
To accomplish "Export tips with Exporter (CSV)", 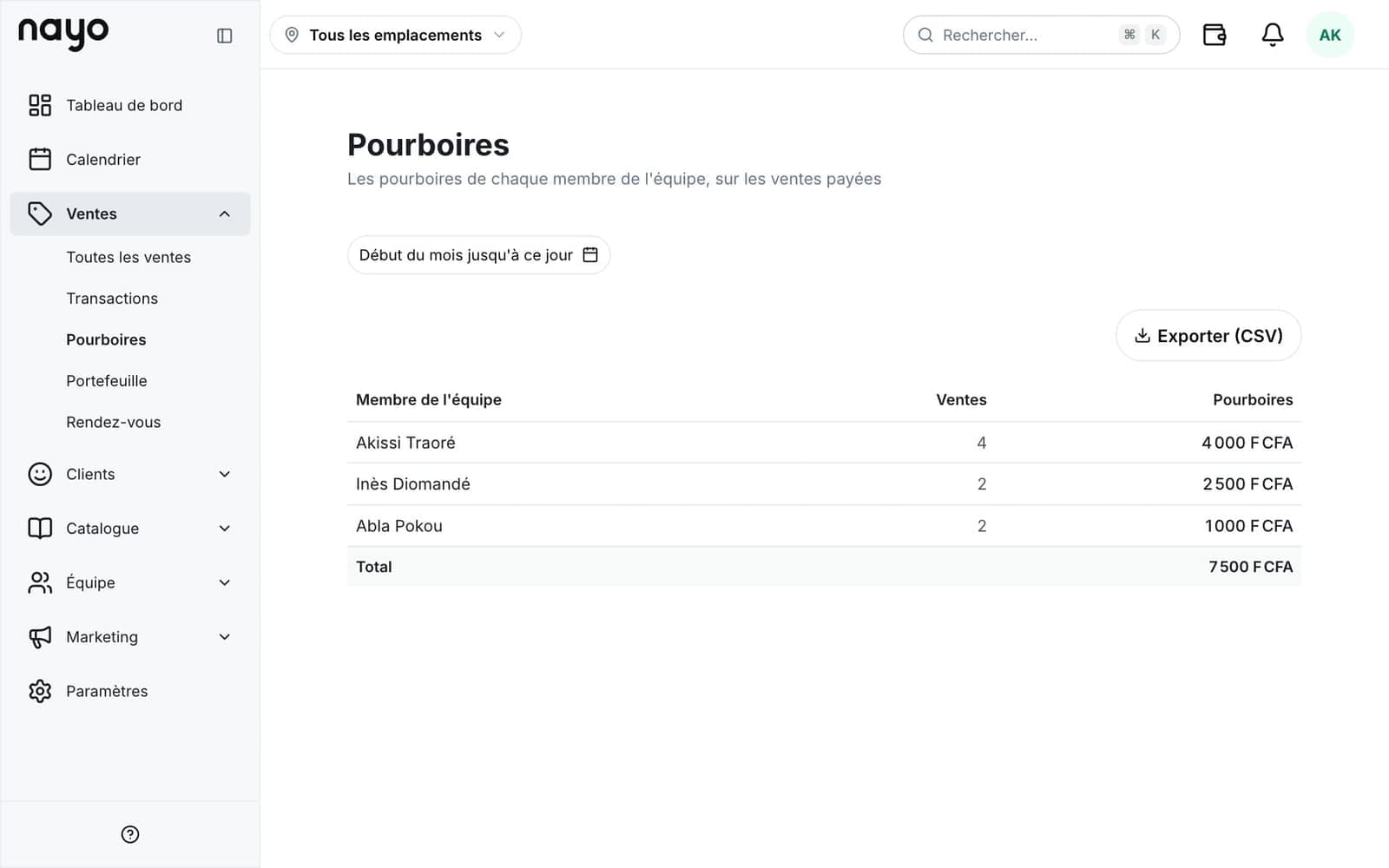I will (x=1208, y=335).
